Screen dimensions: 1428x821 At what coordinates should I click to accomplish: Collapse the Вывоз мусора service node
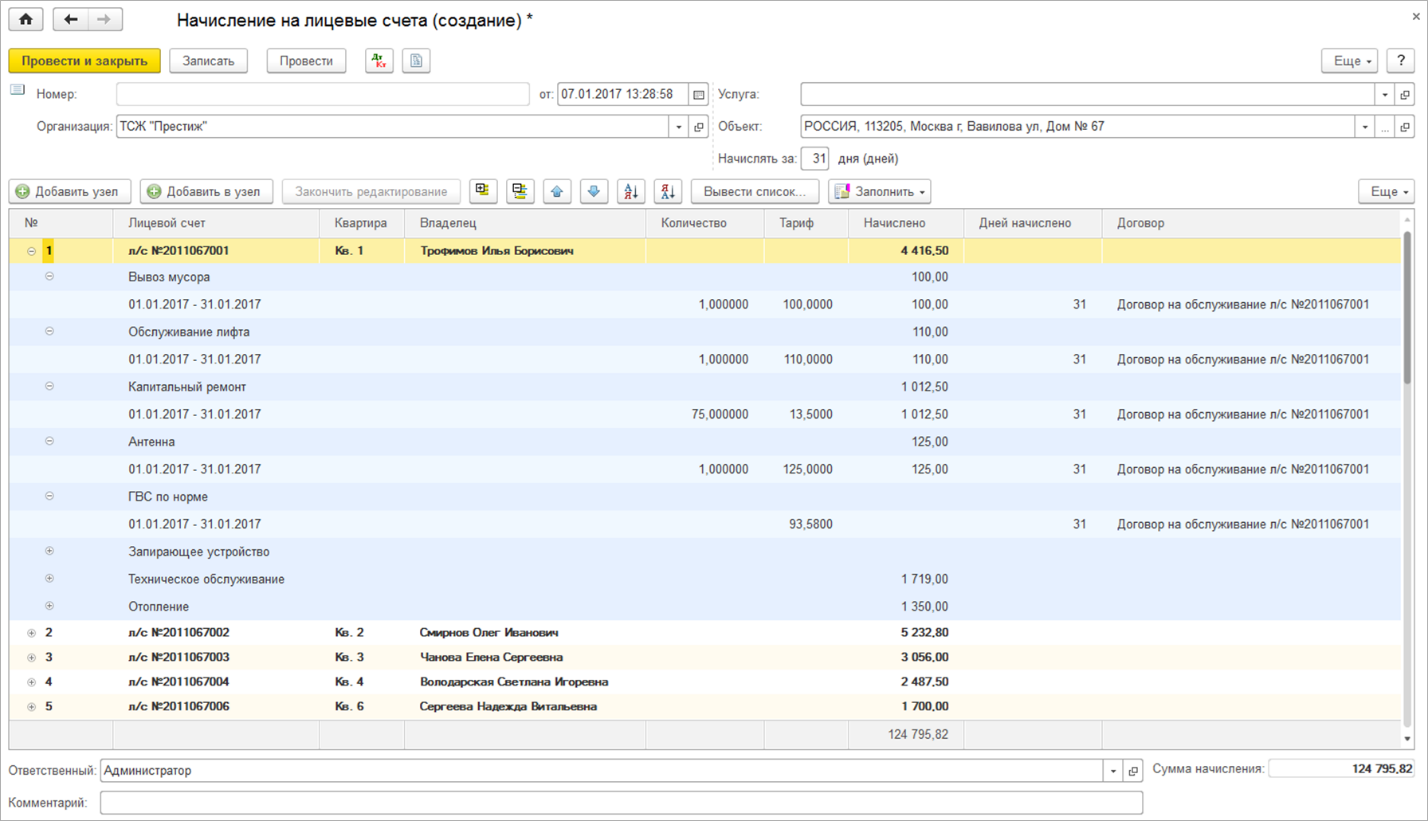coord(49,277)
